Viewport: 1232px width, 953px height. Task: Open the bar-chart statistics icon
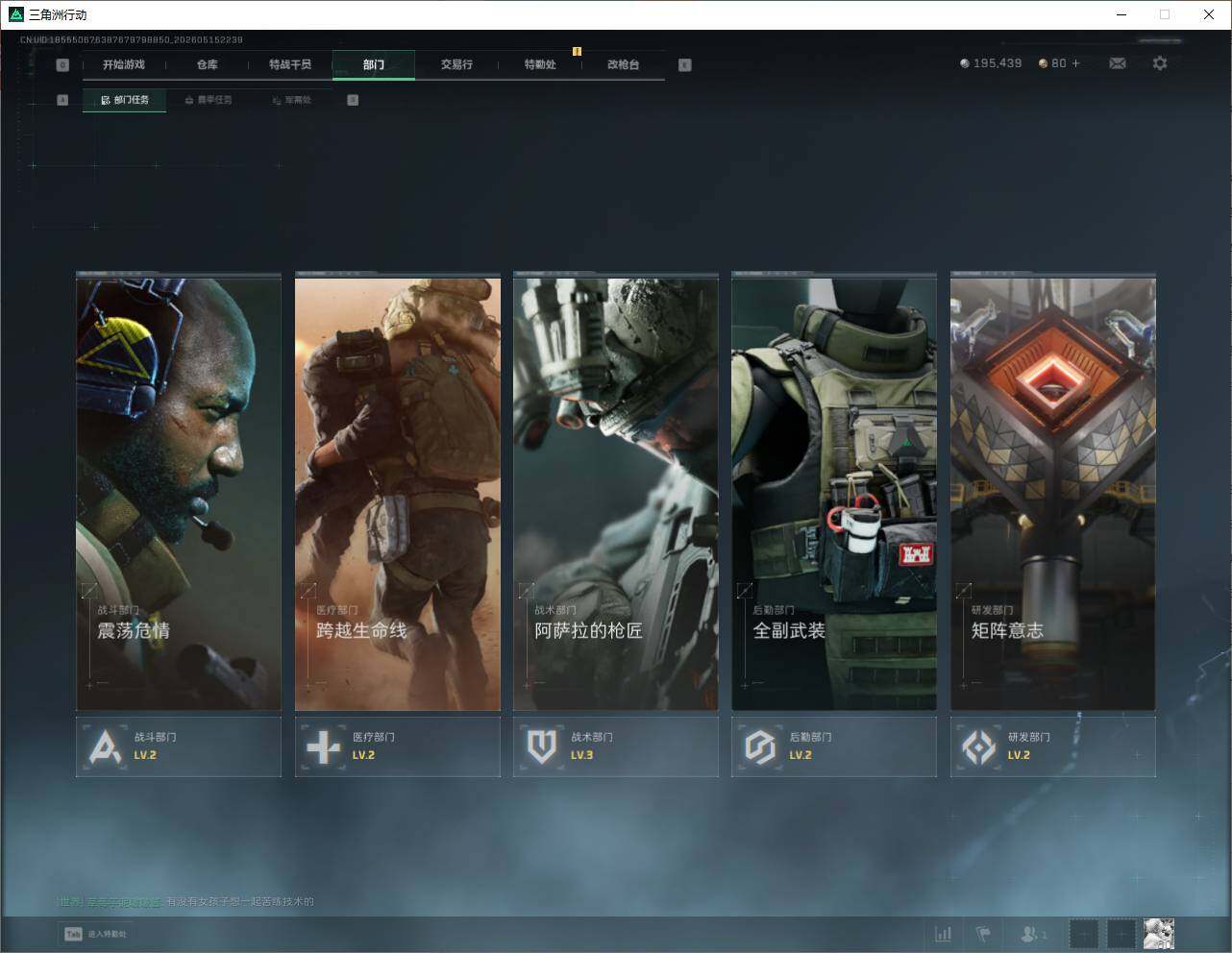(x=944, y=934)
